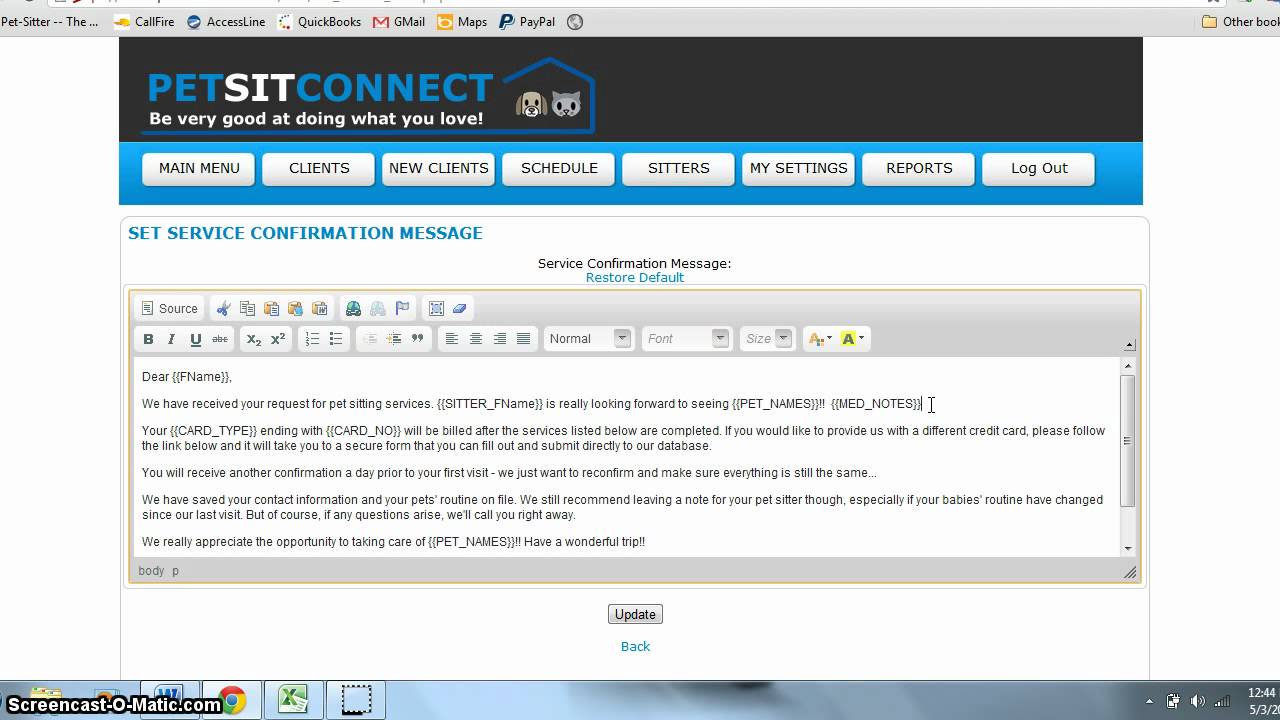Click the Block Quote icon
Viewport: 1280px width, 720px height.
pyautogui.click(x=418, y=339)
